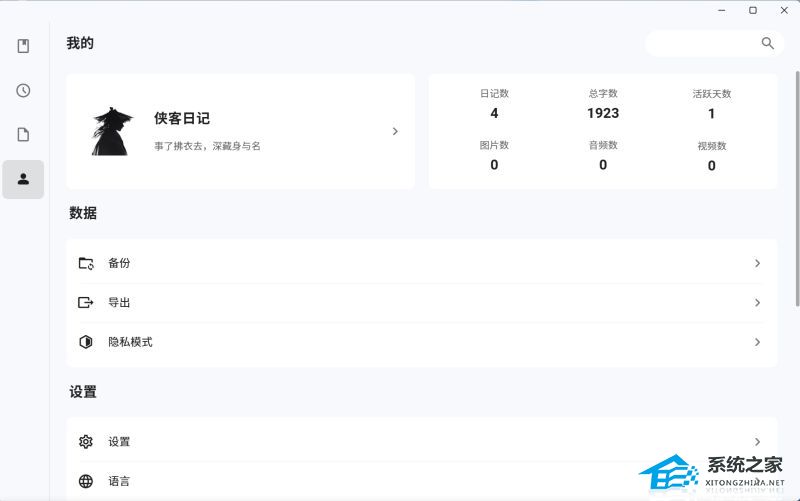
Task: Click the backup folder icon
Action: (86, 263)
